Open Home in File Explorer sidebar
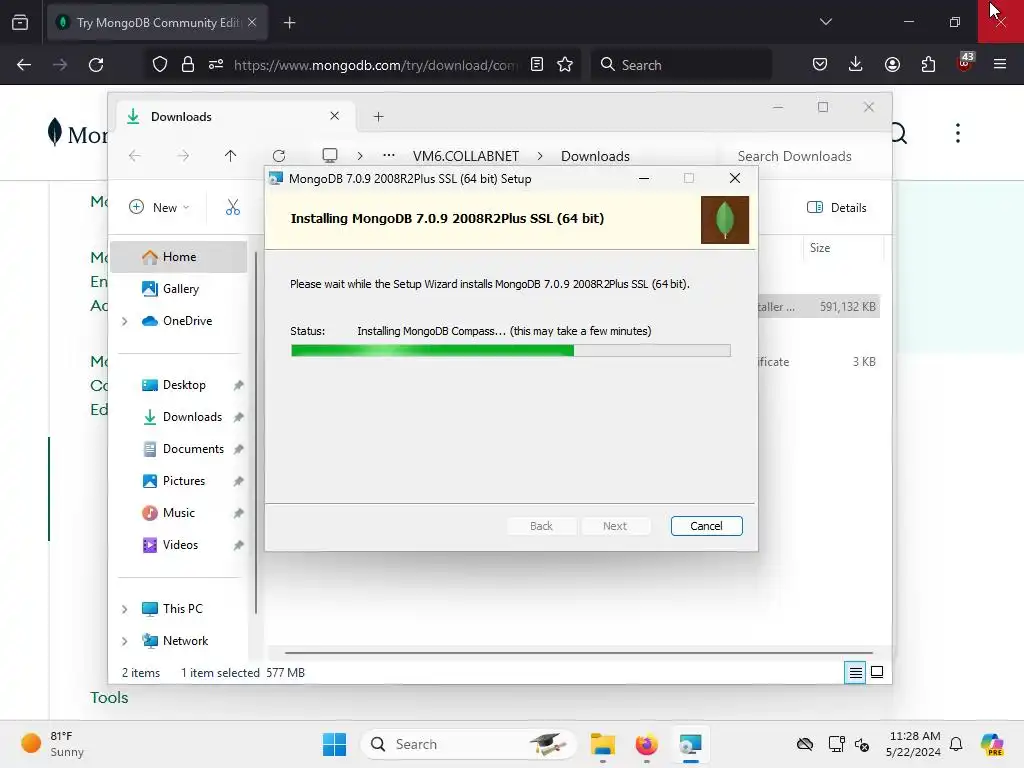The image size is (1024, 768). [179, 257]
